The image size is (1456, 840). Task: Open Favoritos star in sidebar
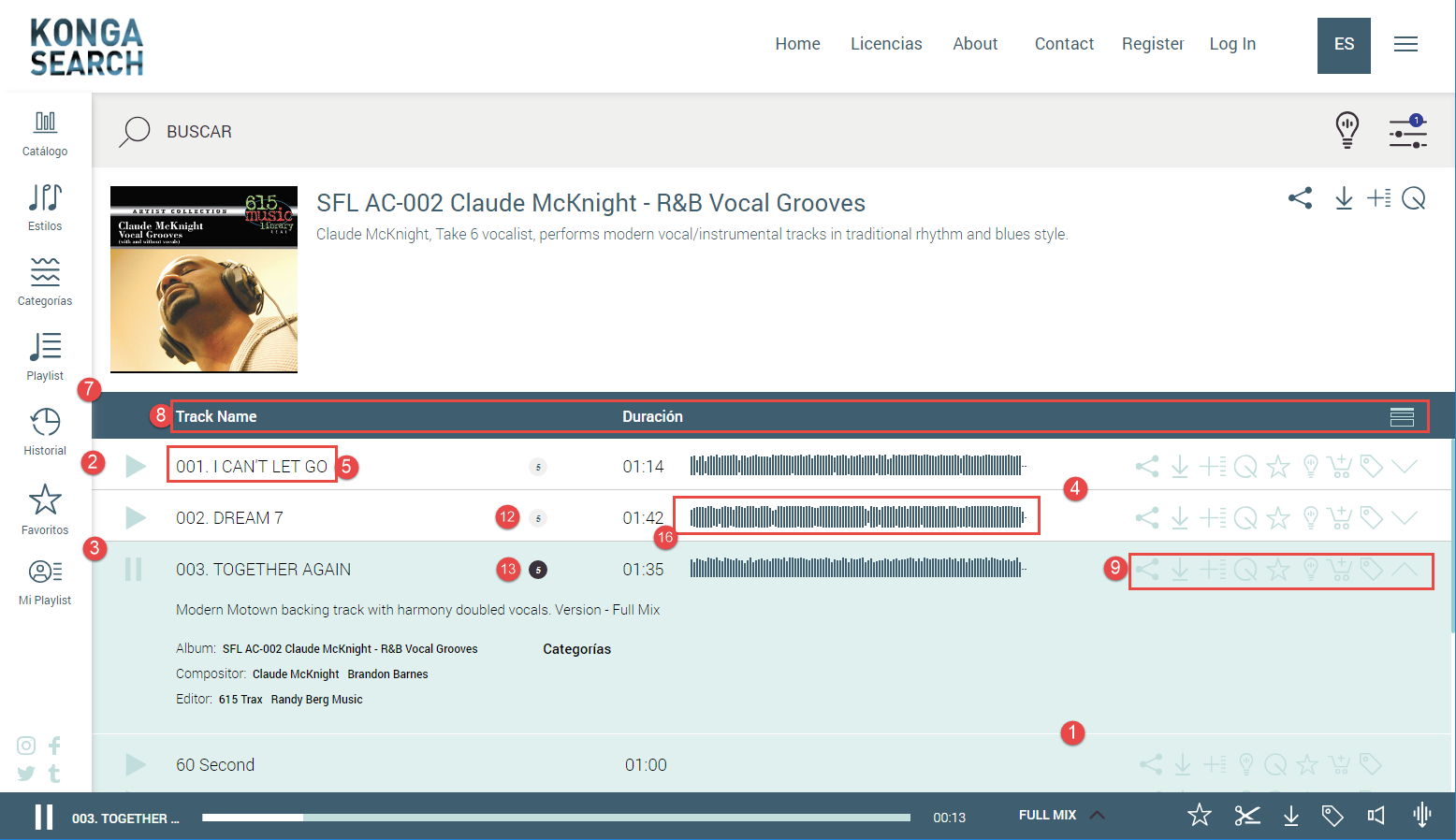pyautogui.click(x=45, y=510)
